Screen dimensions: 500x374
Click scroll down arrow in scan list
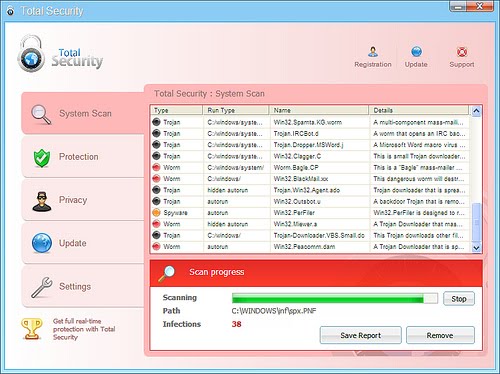tap(476, 248)
